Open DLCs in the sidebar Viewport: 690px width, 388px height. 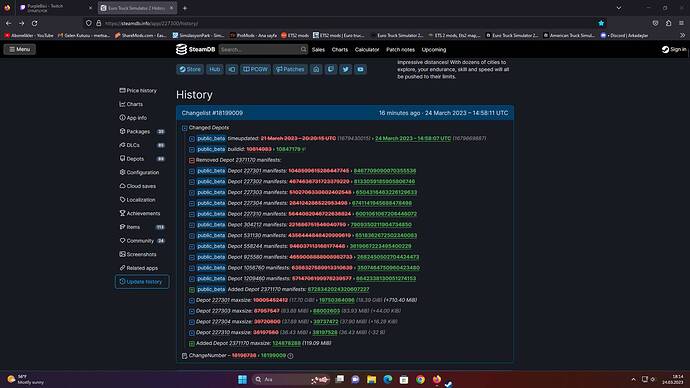coord(143,145)
